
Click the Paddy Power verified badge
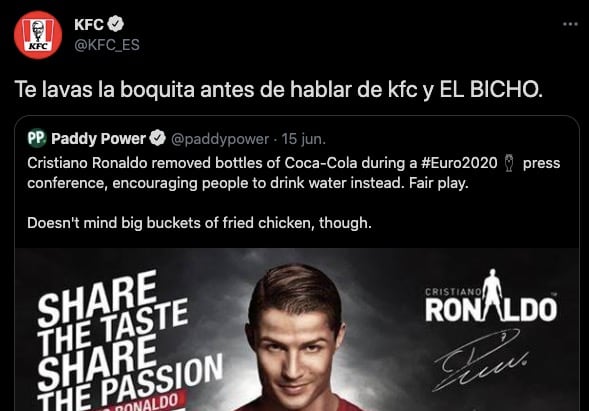[x=158, y=138]
